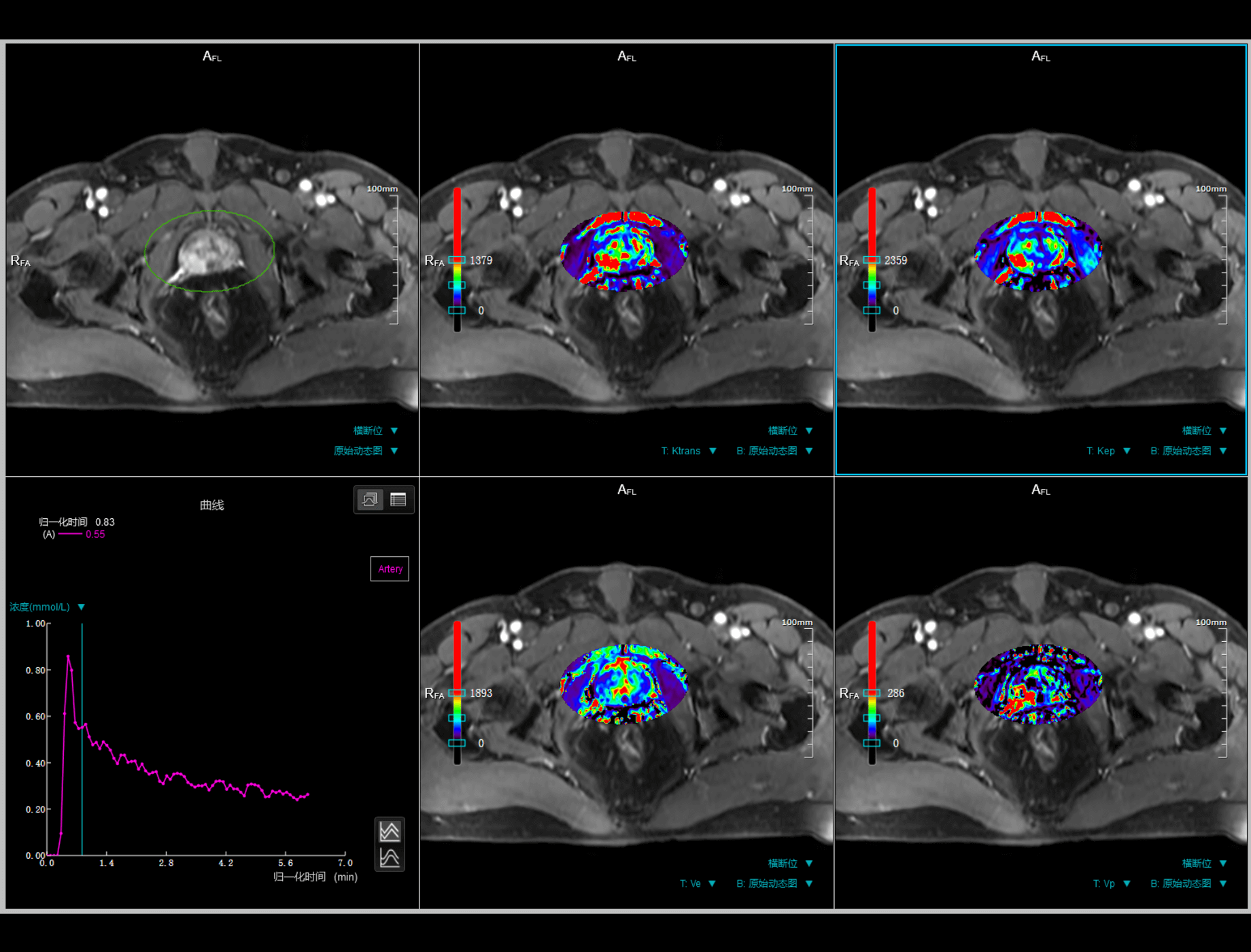This screenshot has width=1251, height=952.
Task: Switch curve panel to chart view
Action: click(370, 500)
